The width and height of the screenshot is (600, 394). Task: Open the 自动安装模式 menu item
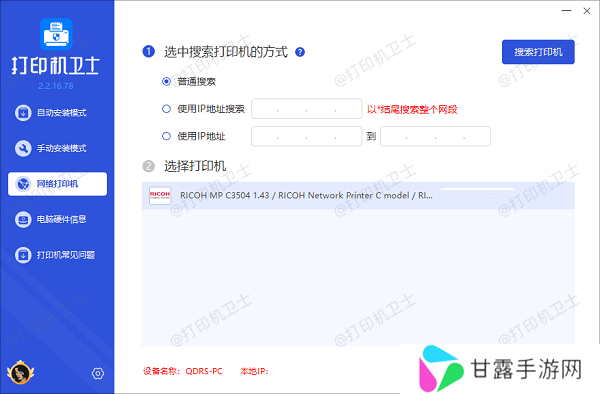pos(57,113)
